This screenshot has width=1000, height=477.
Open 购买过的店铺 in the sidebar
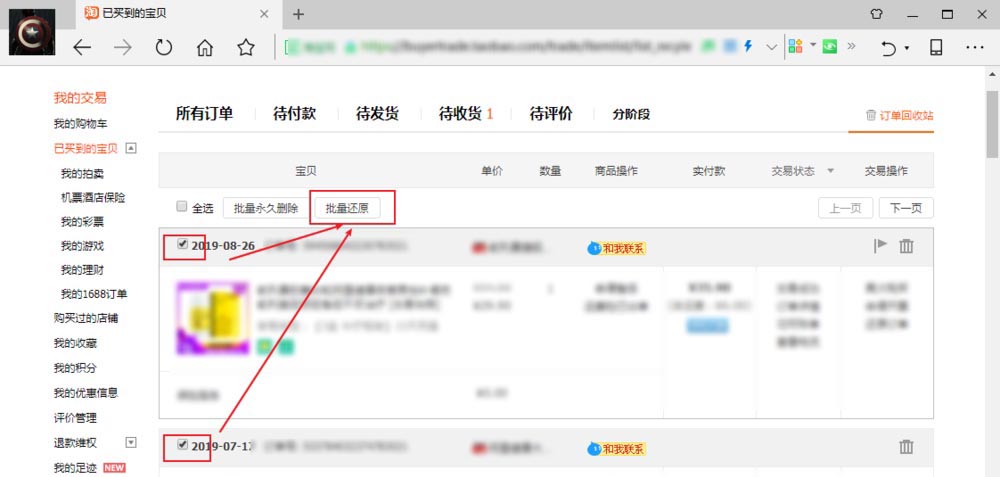[85, 318]
